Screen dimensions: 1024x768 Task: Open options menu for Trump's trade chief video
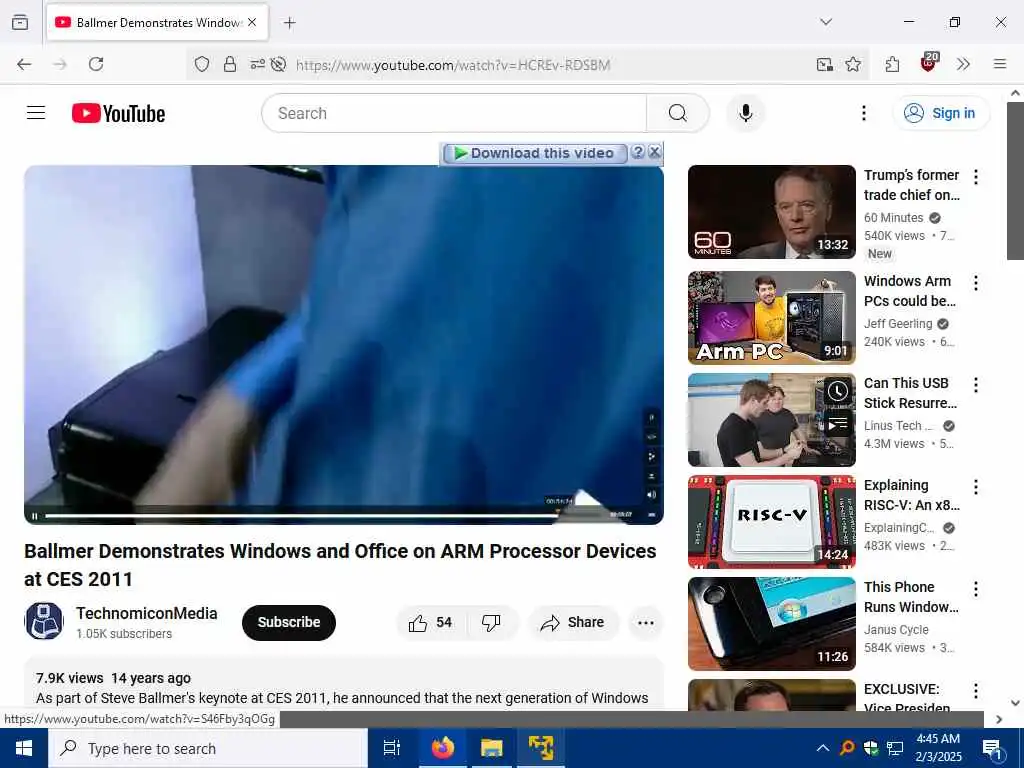pyautogui.click(x=976, y=176)
